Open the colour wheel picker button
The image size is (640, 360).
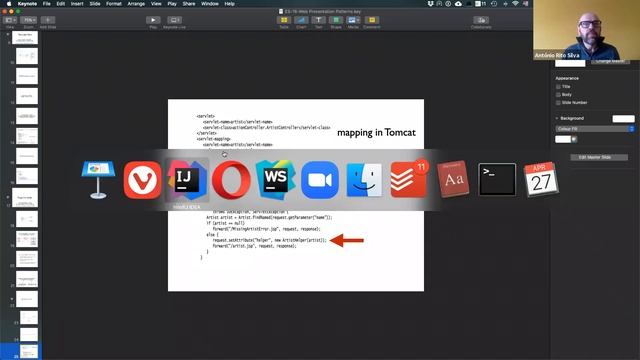574,139
